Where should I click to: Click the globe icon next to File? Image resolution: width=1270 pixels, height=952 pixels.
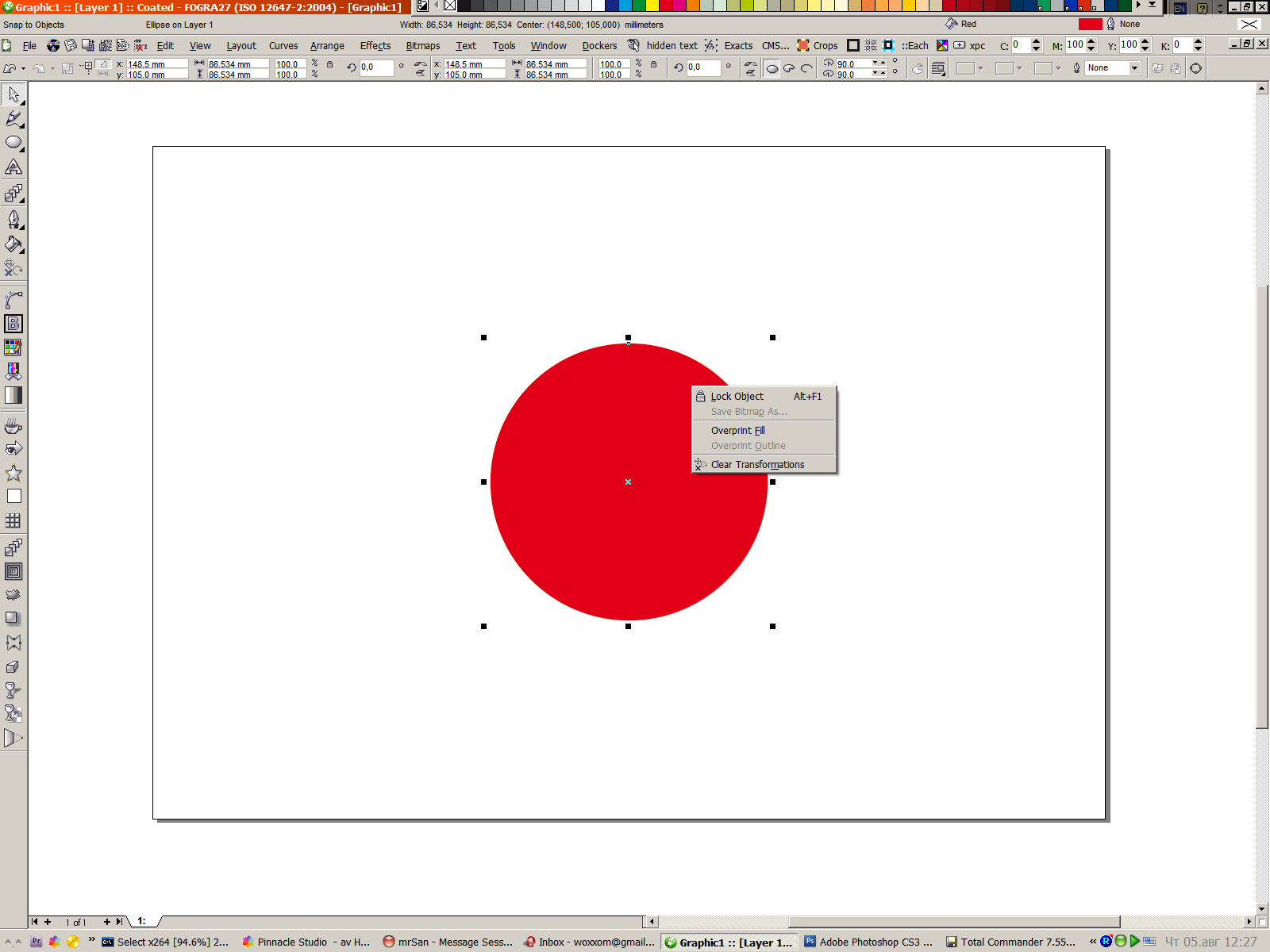coord(53,45)
